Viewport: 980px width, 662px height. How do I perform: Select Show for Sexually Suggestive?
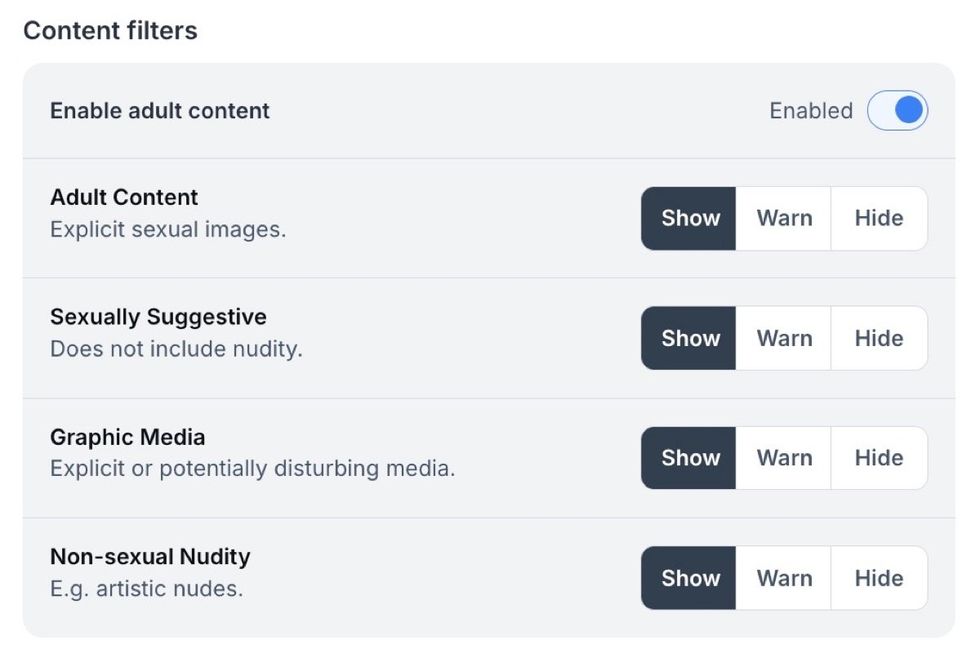tap(688, 338)
